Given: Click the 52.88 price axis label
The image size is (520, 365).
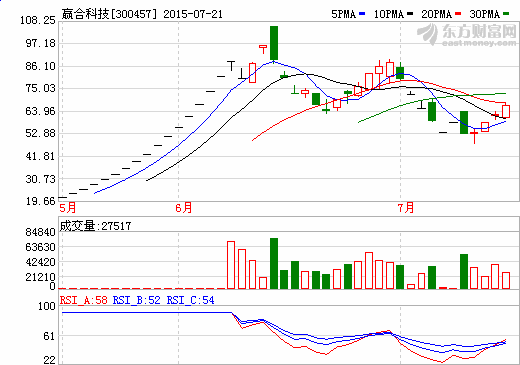Looking at the screenshot, I should pyautogui.click(x=40, y=133).
